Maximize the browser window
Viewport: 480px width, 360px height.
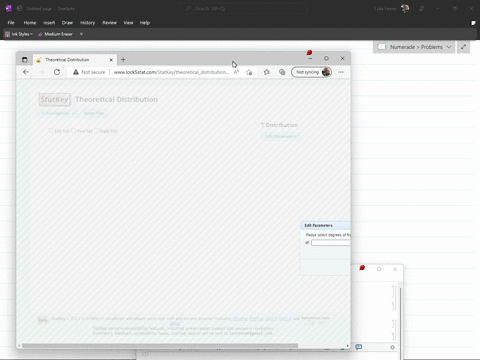[x=326, y=58]
